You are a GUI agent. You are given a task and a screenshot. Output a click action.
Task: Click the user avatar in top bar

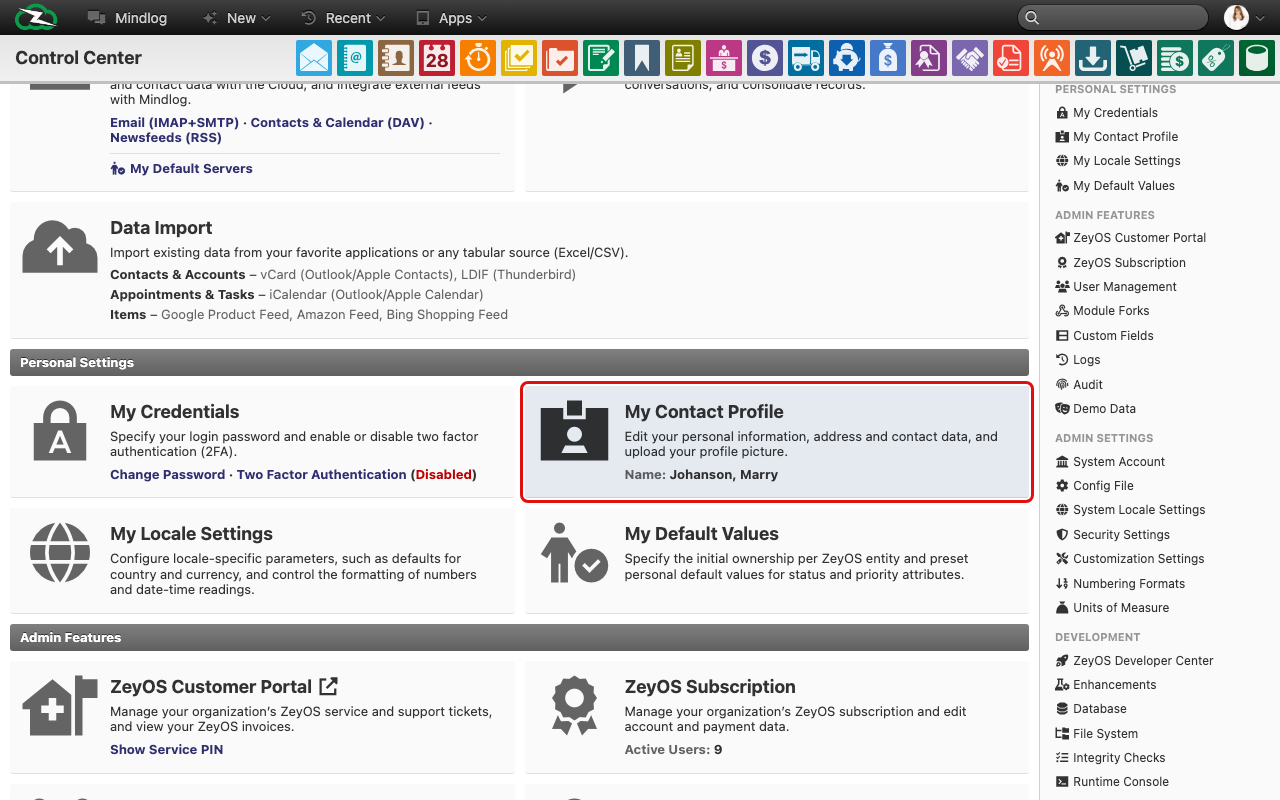point(1237,17)
